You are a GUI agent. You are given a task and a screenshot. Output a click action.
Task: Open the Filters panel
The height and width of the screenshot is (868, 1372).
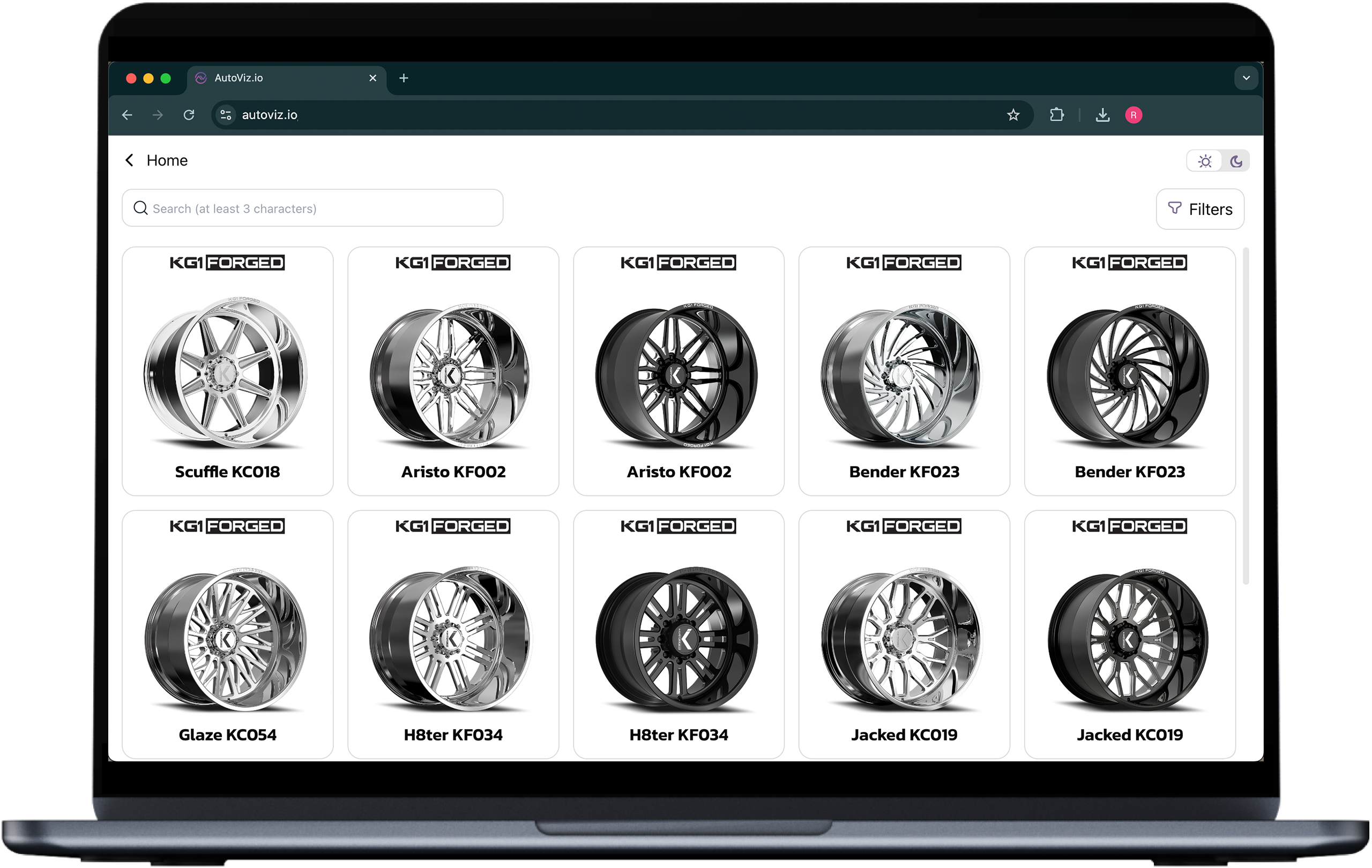click(x=1200, y=208)
